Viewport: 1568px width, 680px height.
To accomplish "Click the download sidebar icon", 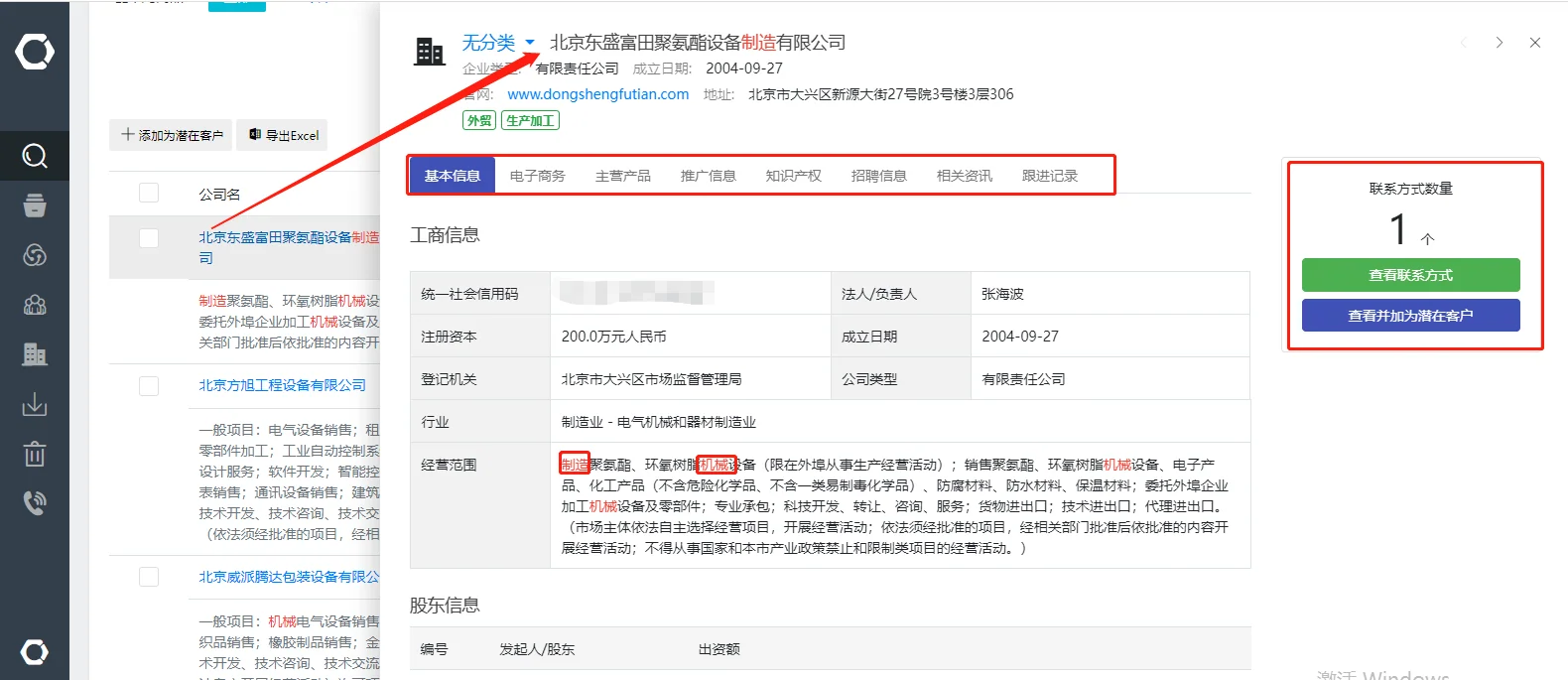I will coord(35,404).
